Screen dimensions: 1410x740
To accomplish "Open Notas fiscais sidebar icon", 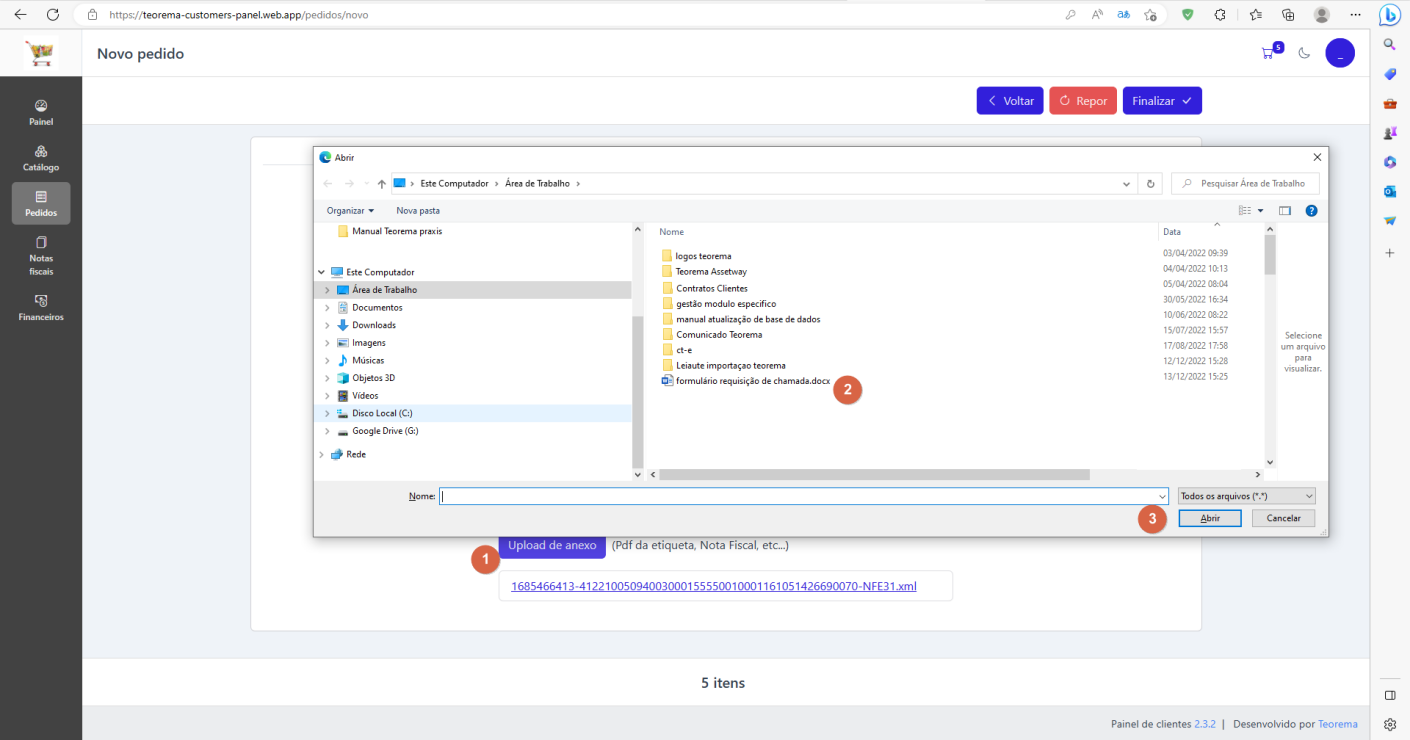I will (x=41, y=255).
